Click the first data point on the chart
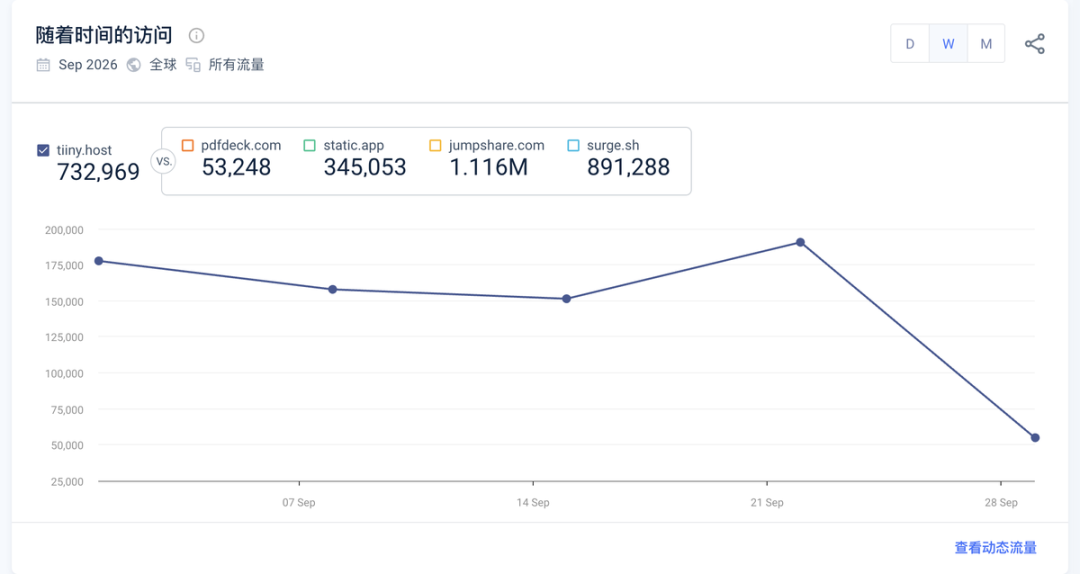The width and height of the screenshot is (1080, 574). tap(98, 261)
